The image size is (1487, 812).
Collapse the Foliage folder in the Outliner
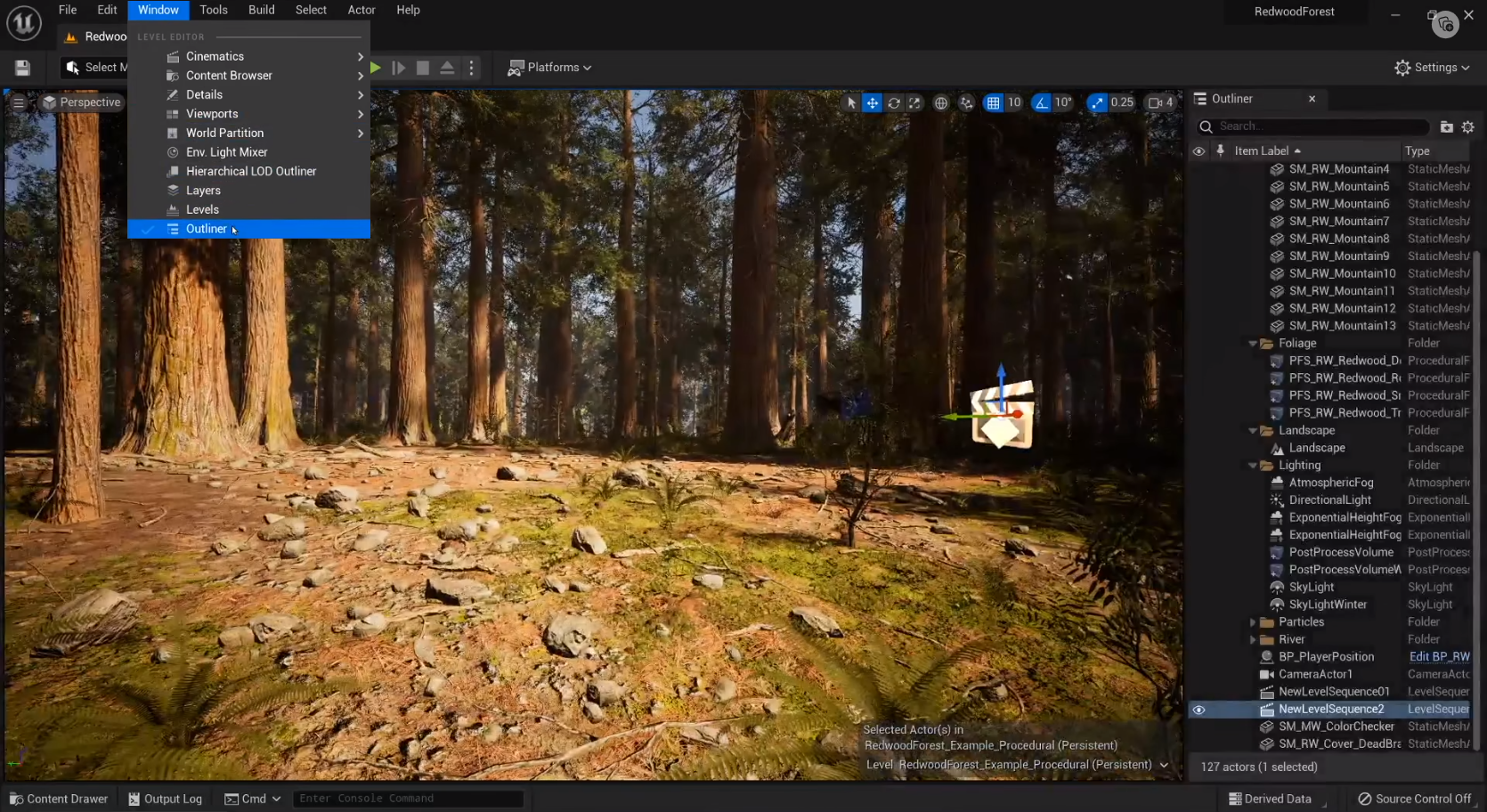point(1253,344)
